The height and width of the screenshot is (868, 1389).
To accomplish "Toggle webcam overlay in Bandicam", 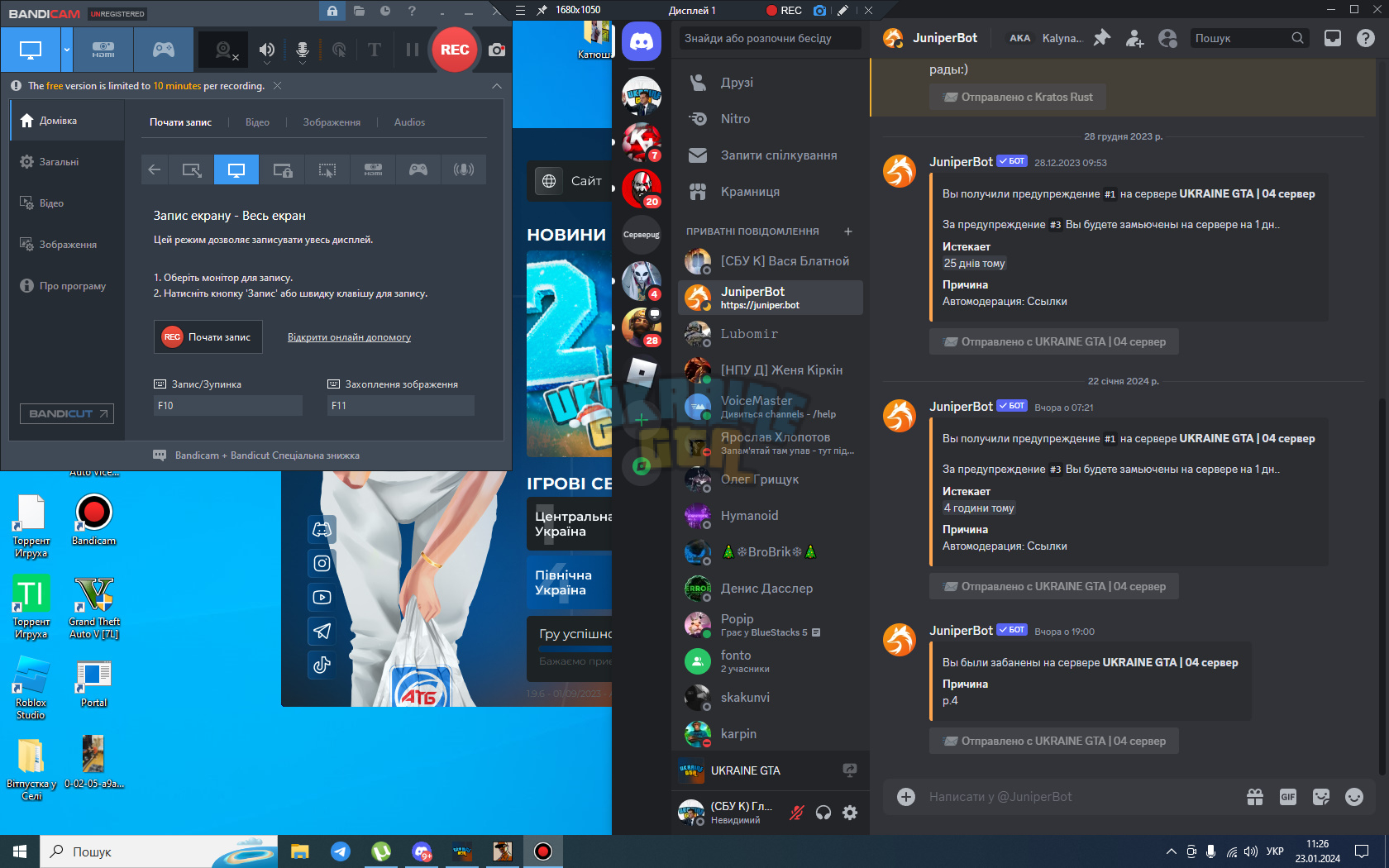I will (x=225, y=50).
